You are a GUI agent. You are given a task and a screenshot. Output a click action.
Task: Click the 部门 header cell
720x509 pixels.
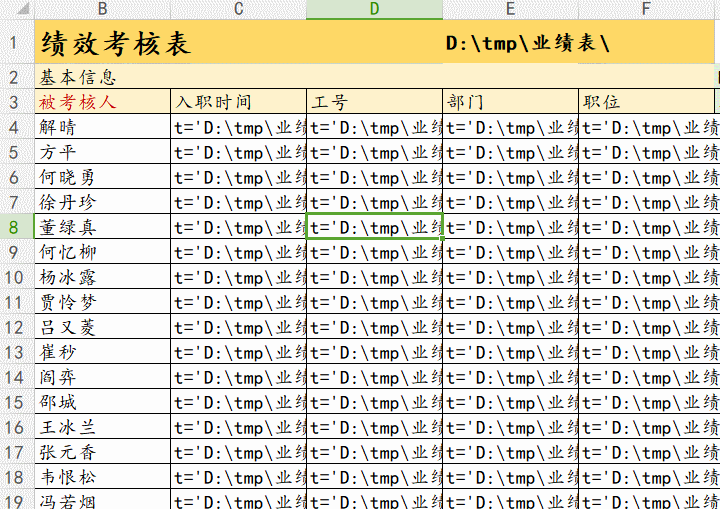coord(510,102)
